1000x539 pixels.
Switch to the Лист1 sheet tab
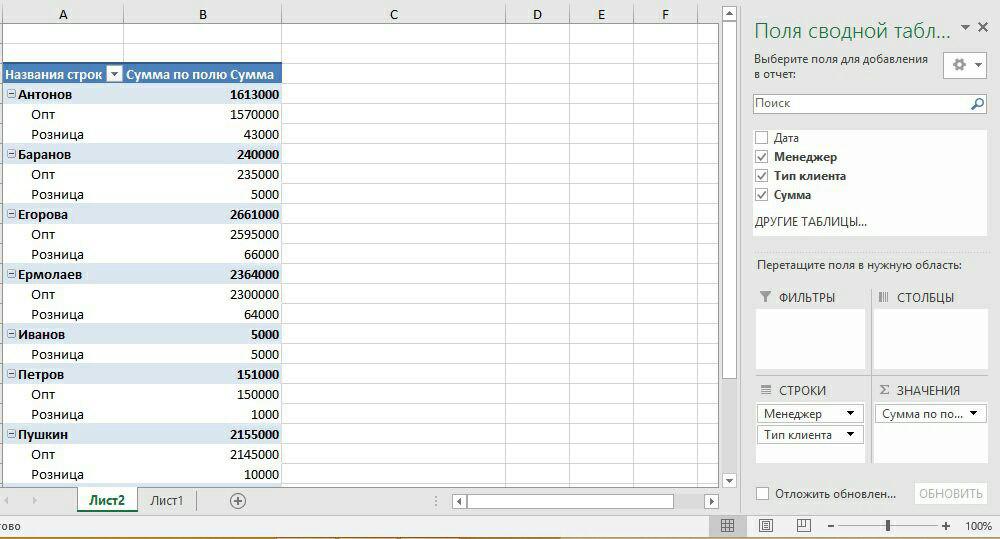click(x=167, y=501)
